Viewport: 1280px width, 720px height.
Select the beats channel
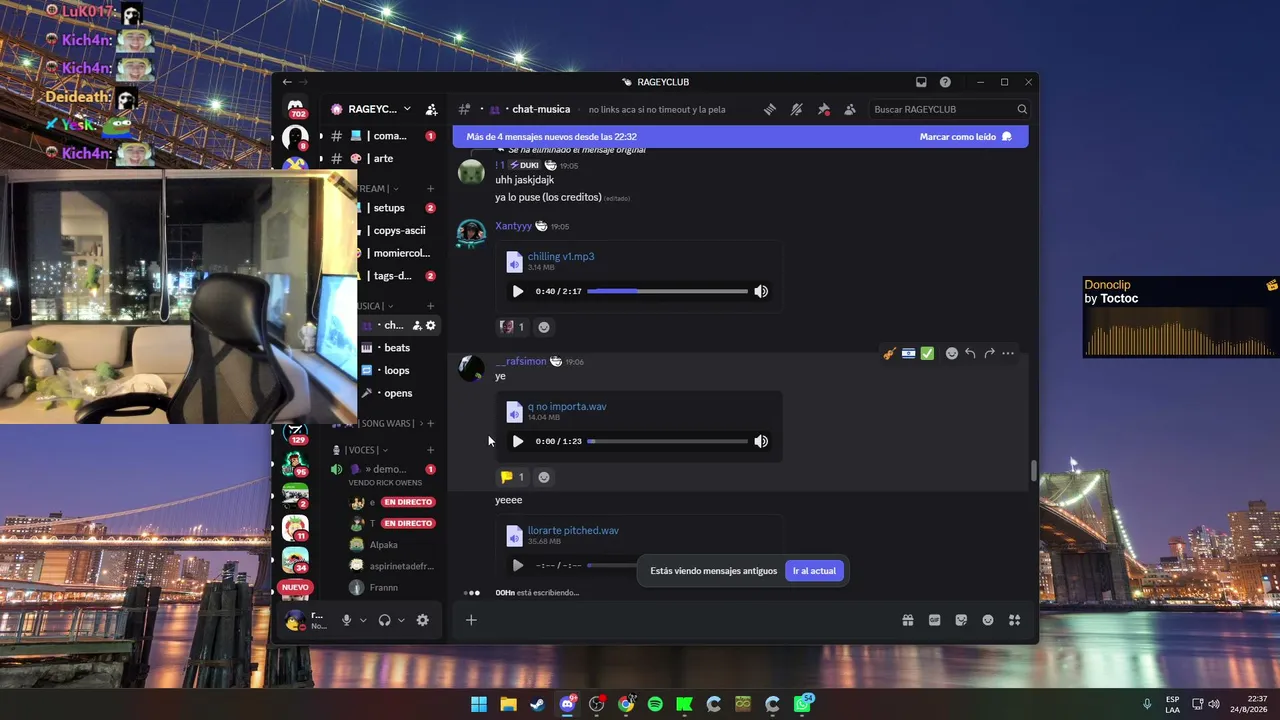click(x=398, y=348)
